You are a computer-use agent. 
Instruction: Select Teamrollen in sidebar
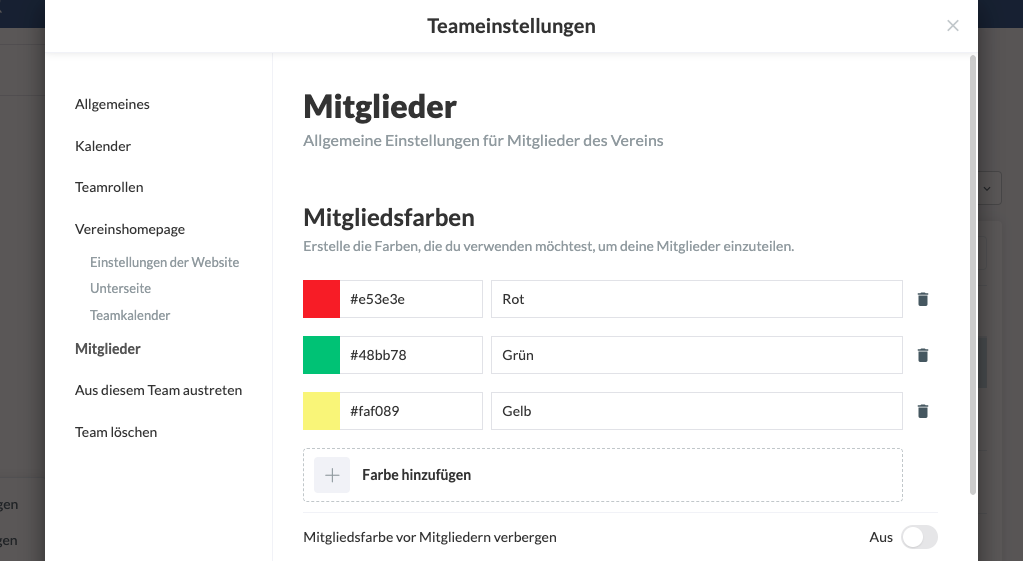click(x=109, y=187)
